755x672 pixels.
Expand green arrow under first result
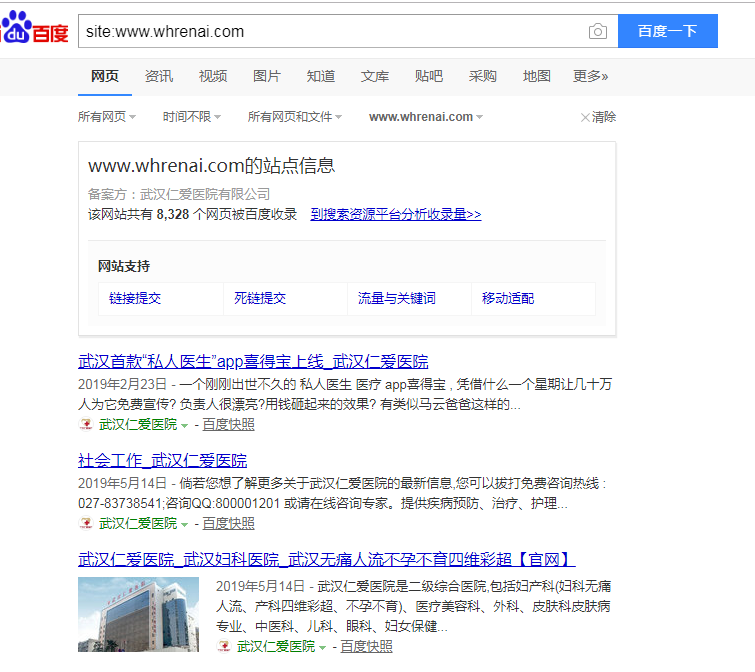(184, 426)
